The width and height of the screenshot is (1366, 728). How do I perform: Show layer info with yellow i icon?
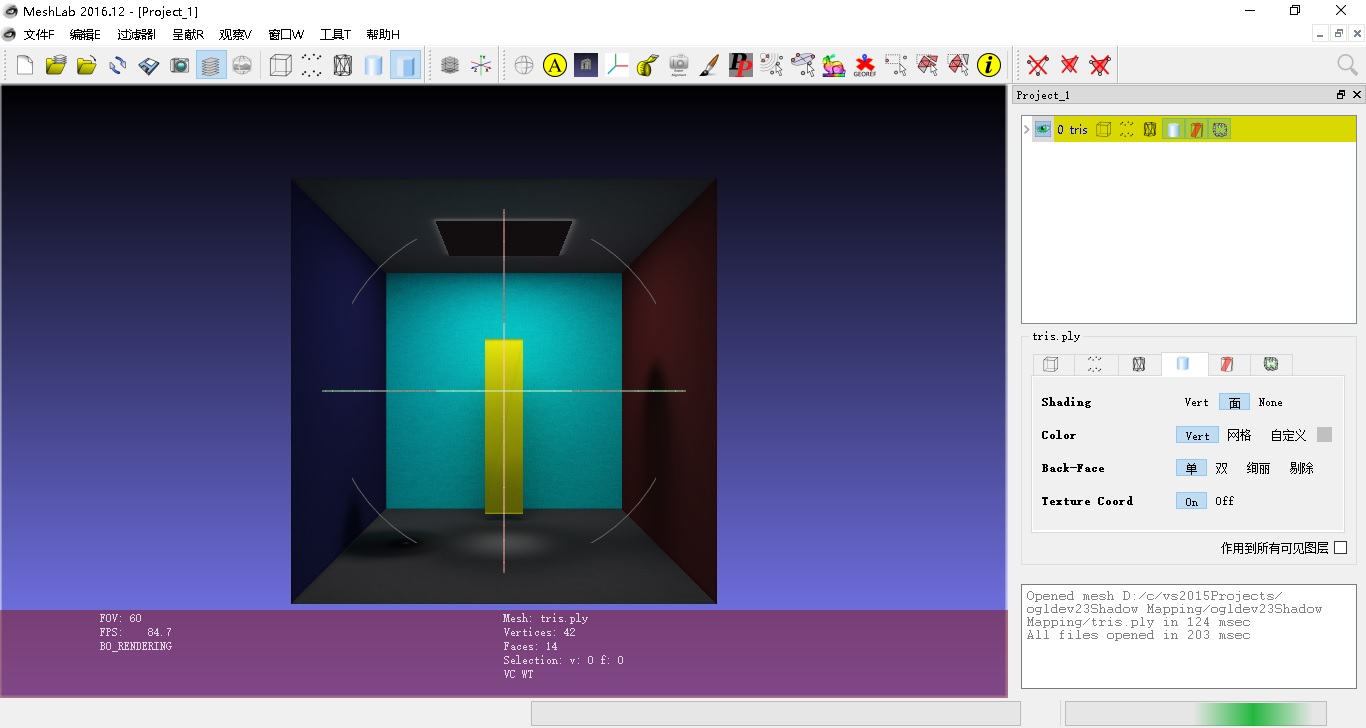click(x=989, y=66)
